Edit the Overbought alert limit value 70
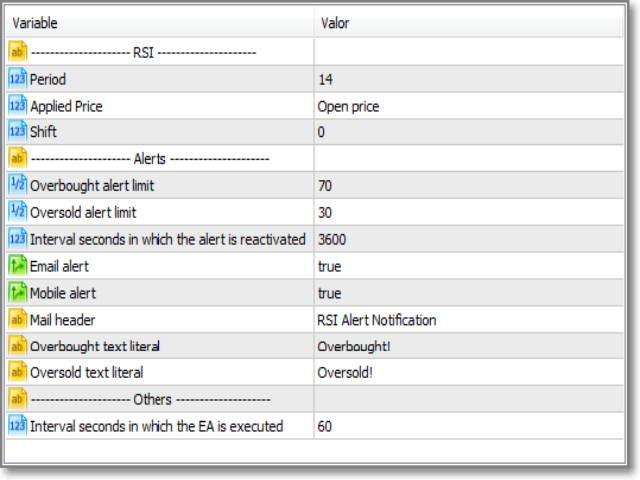 click(325, 185)
